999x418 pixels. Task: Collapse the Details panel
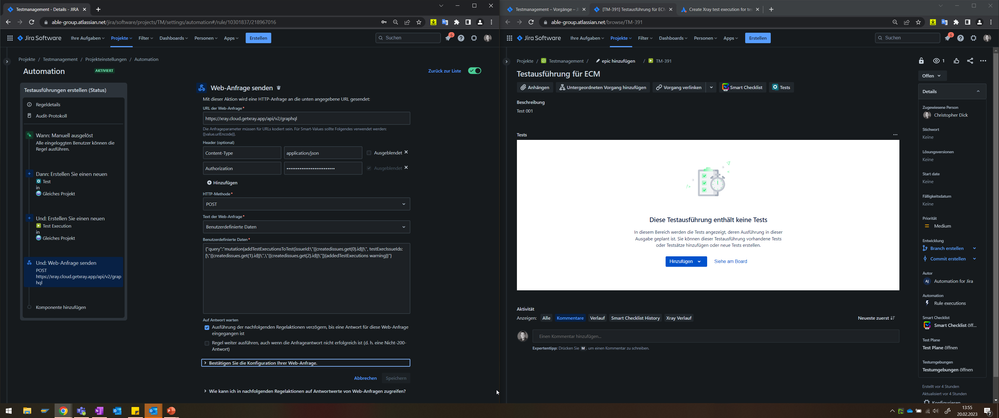[x=978, y=92]
